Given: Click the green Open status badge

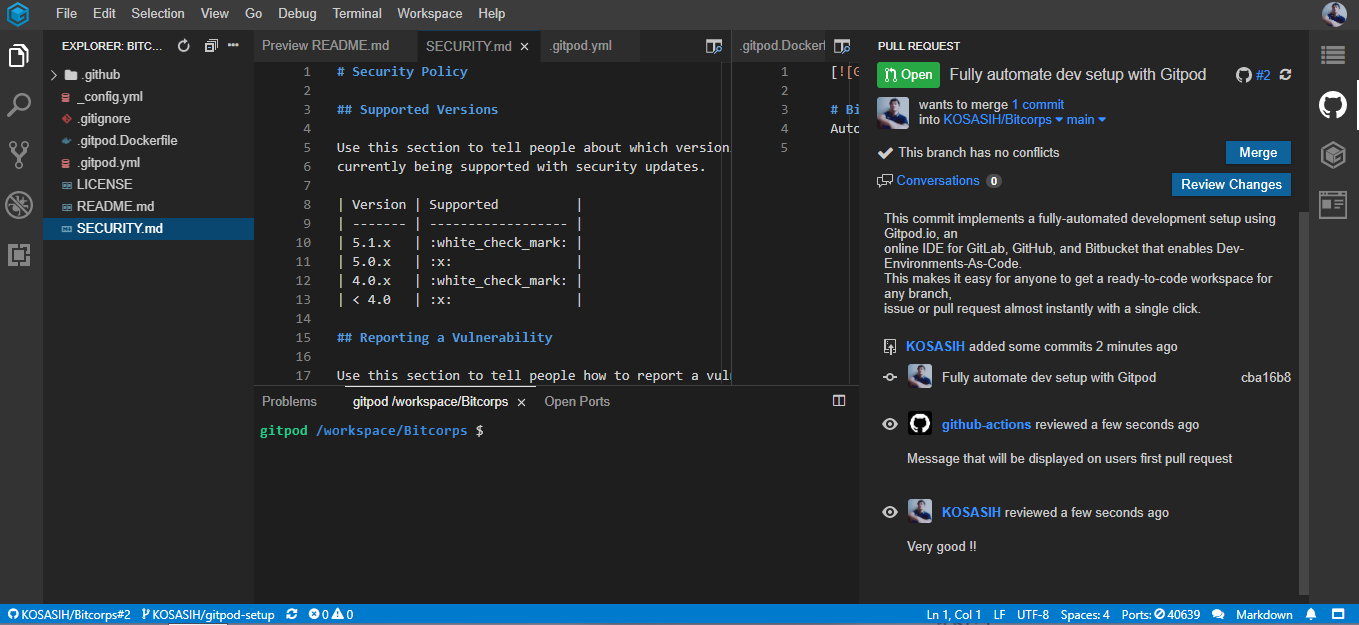Looking at the screenshot, I should [x=908, y=75].
